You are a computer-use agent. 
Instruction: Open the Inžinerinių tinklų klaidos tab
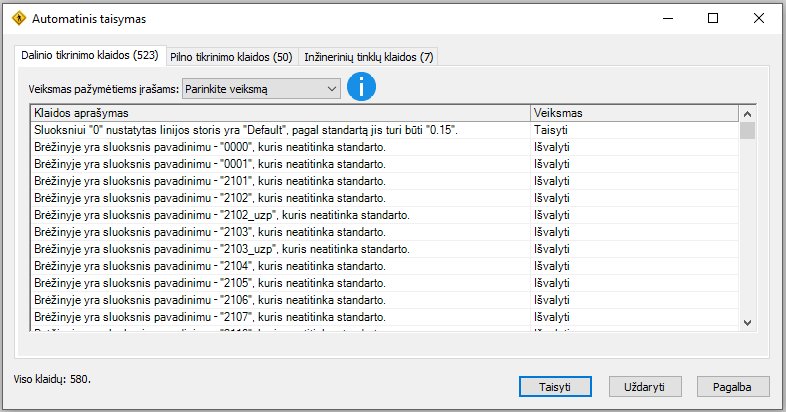(x=368, y=57)
